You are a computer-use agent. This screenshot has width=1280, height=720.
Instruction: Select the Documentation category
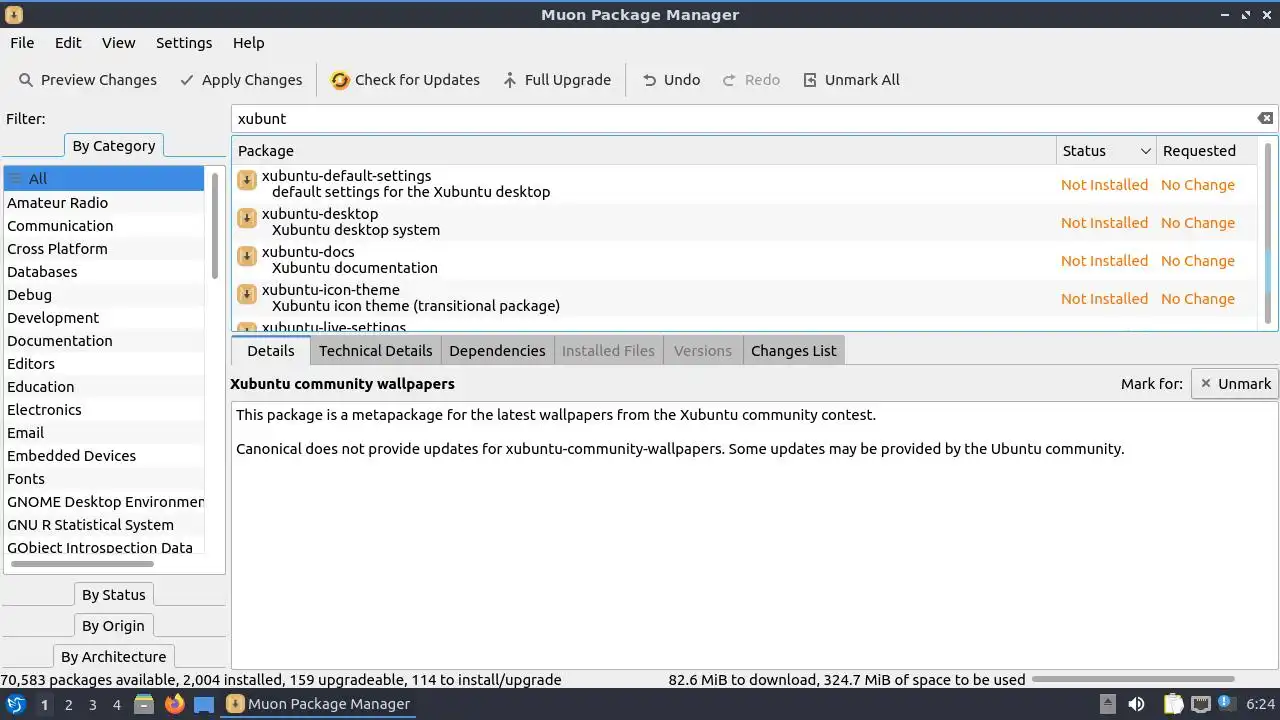tap(104, 341)
